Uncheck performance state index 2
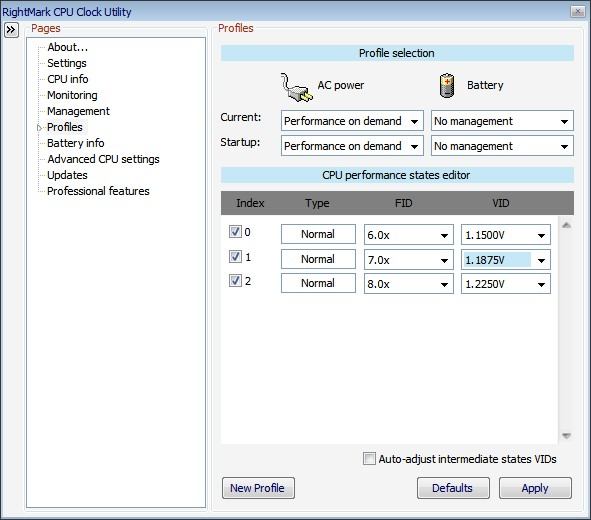Screen dimensions: 591x520 point(235,280)
